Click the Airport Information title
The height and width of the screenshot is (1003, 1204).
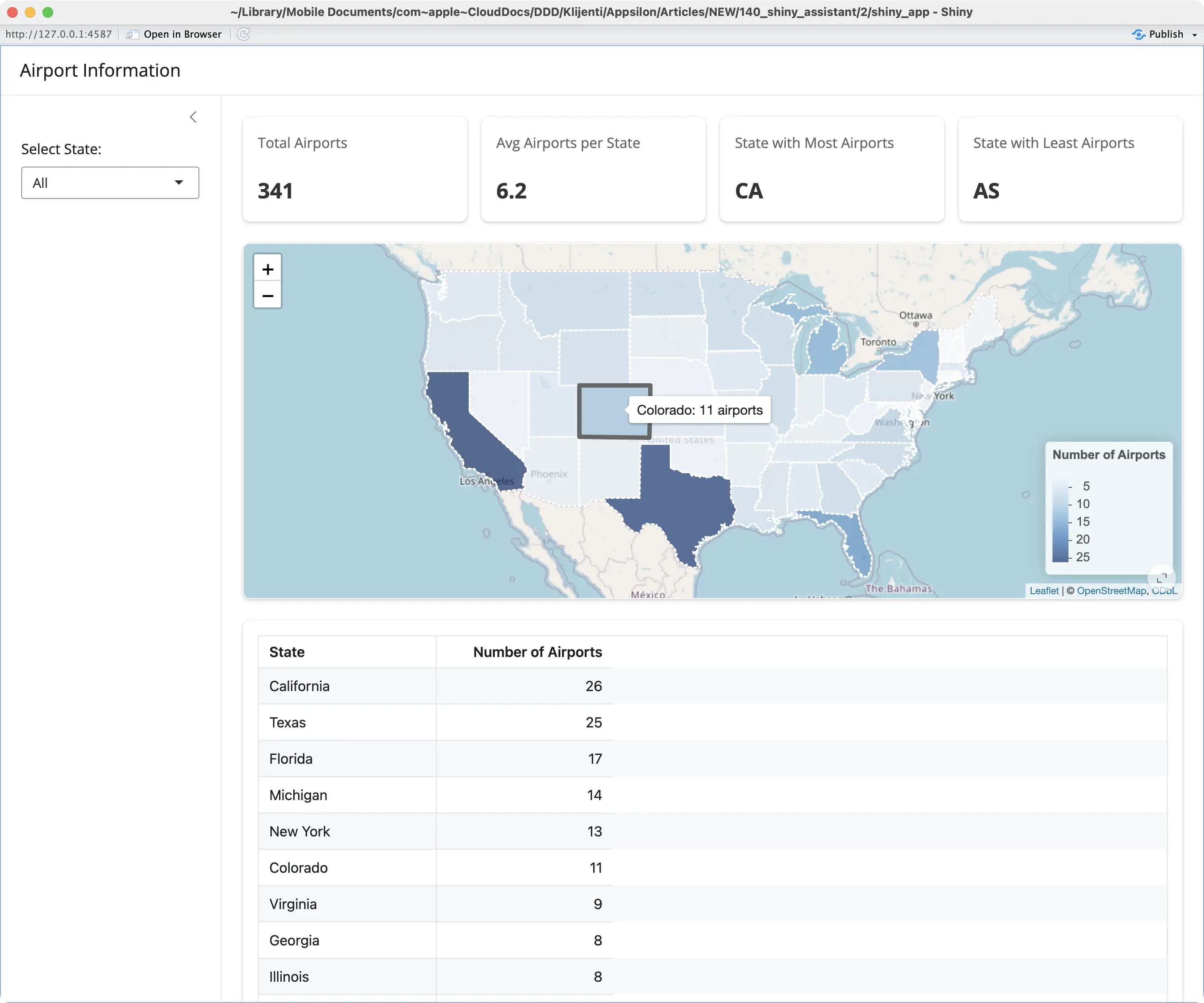(x=100, y=70)
